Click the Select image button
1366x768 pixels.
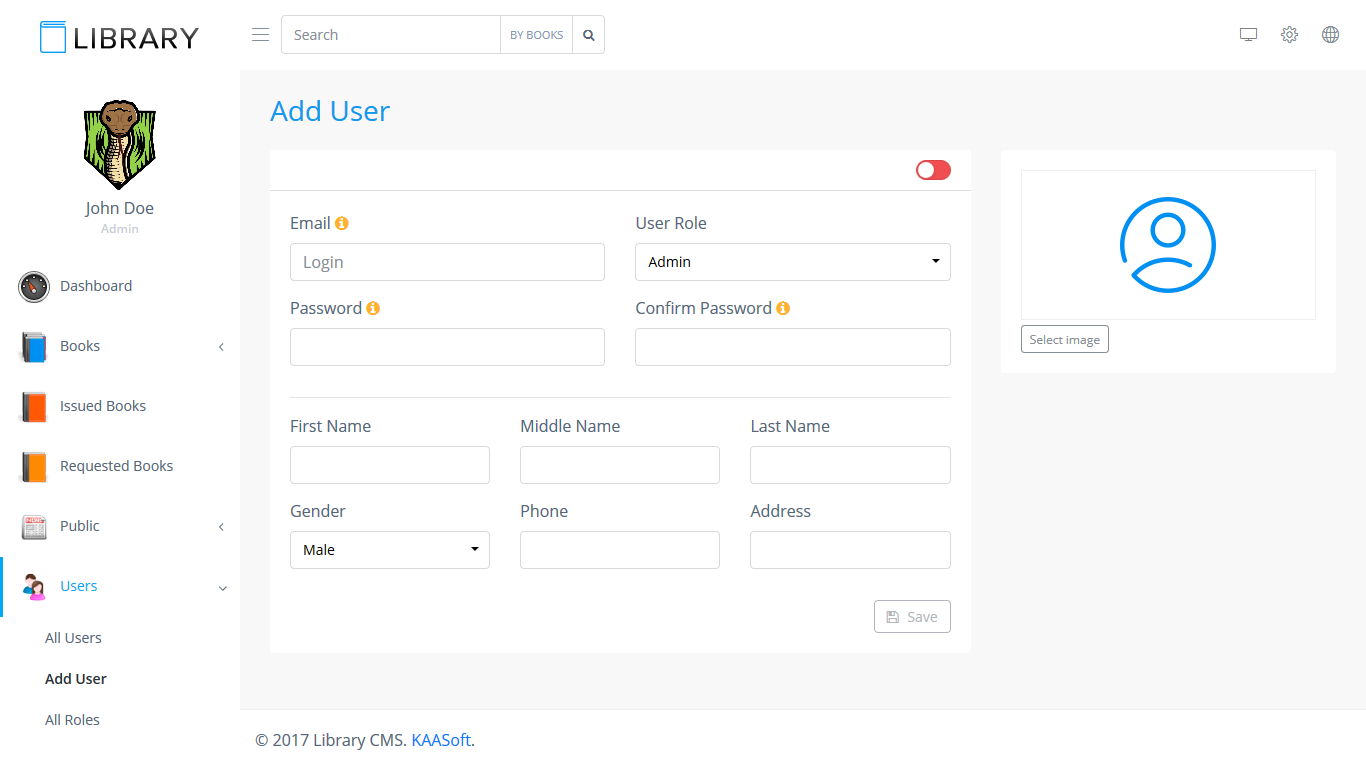coord(1064,340)
